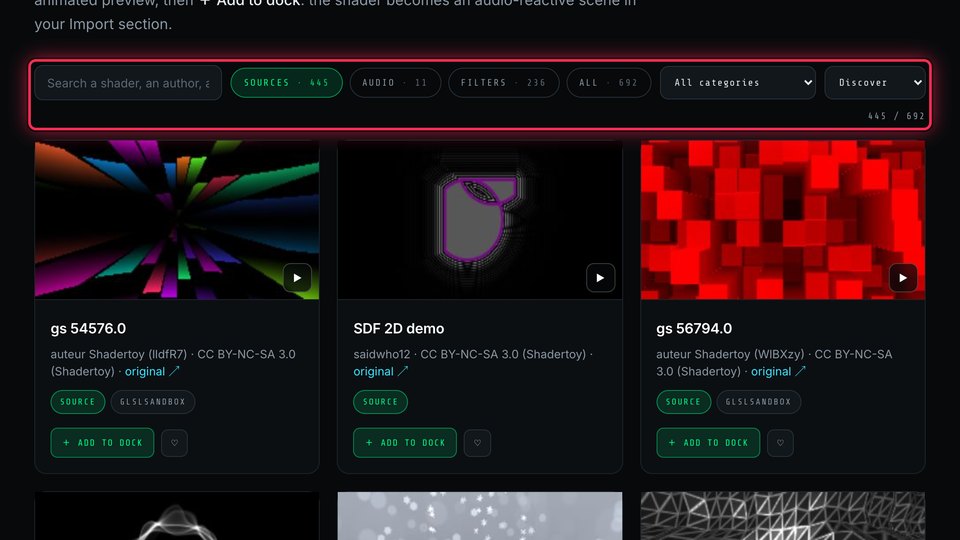Click the SDF 2D demo title
The height and width of the screenshot is (540, 960).
click(399, 329)
